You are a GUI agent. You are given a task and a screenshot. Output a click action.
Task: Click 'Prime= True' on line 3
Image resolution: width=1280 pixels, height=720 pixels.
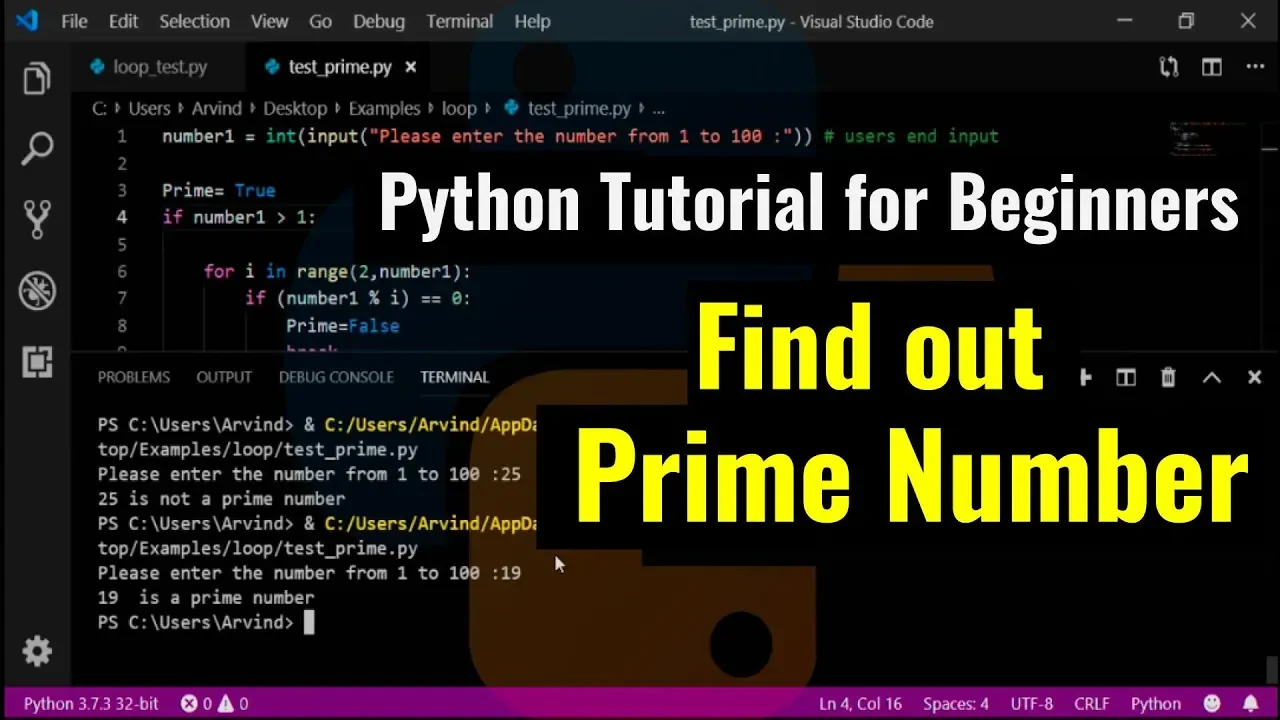pos(218,190)
